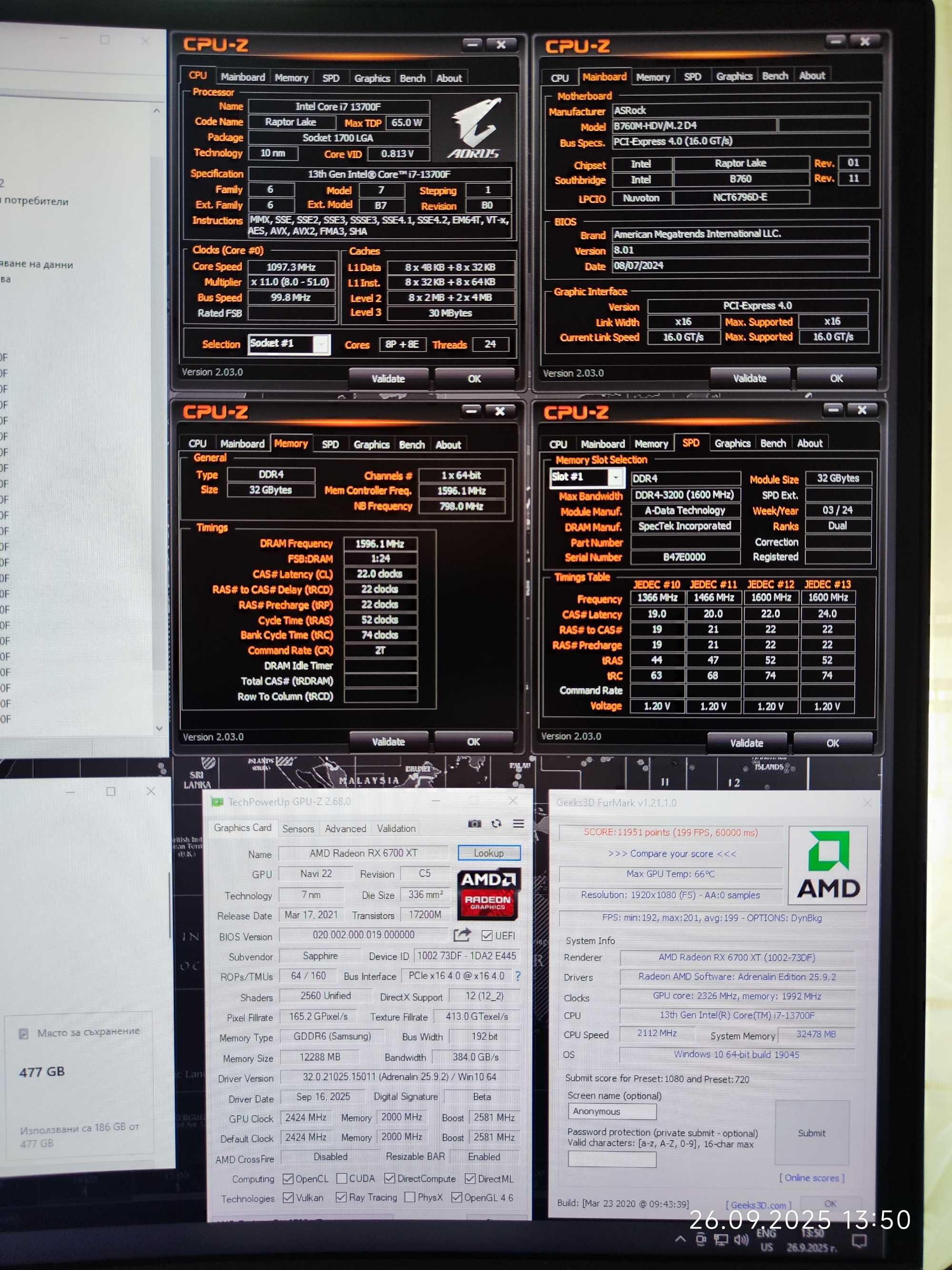Open CPU tab in CPU-Z Mainboard window
This screenshot has width=952, height=1270.
[559, 78]
